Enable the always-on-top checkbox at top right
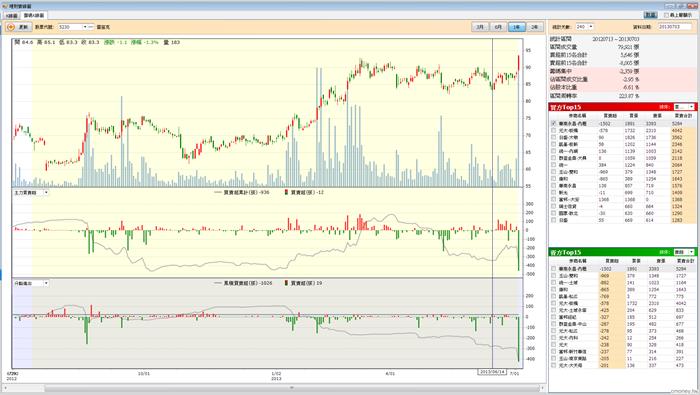This screenshot has width=700, height=395. (x=667, y=15)
